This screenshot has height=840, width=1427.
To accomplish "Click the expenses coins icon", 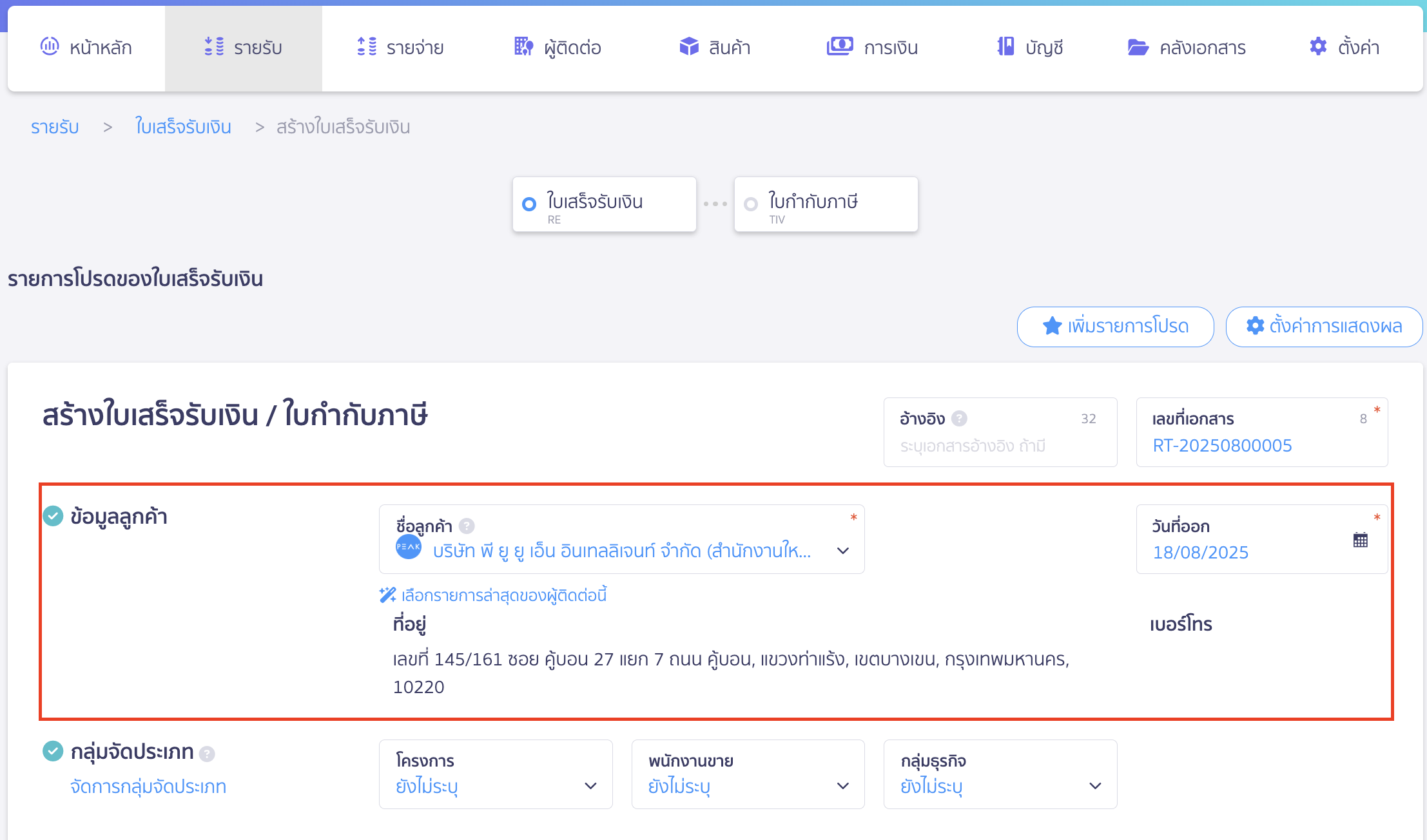I will 367,46.
